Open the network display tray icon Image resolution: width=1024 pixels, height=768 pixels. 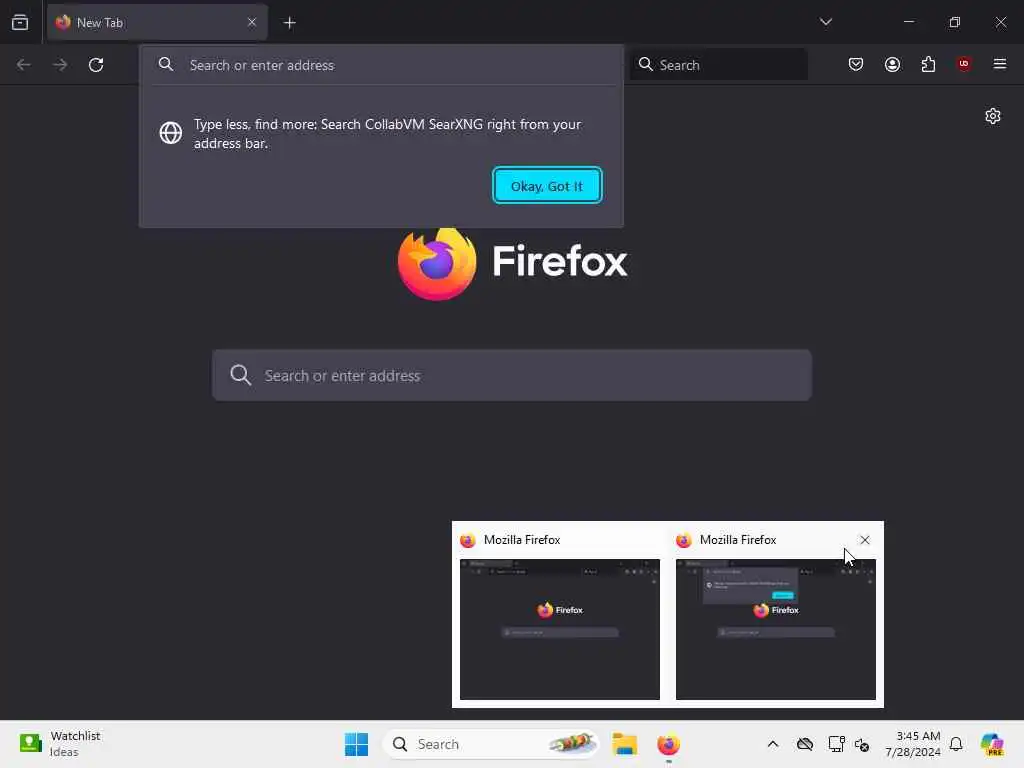[836, 744]
